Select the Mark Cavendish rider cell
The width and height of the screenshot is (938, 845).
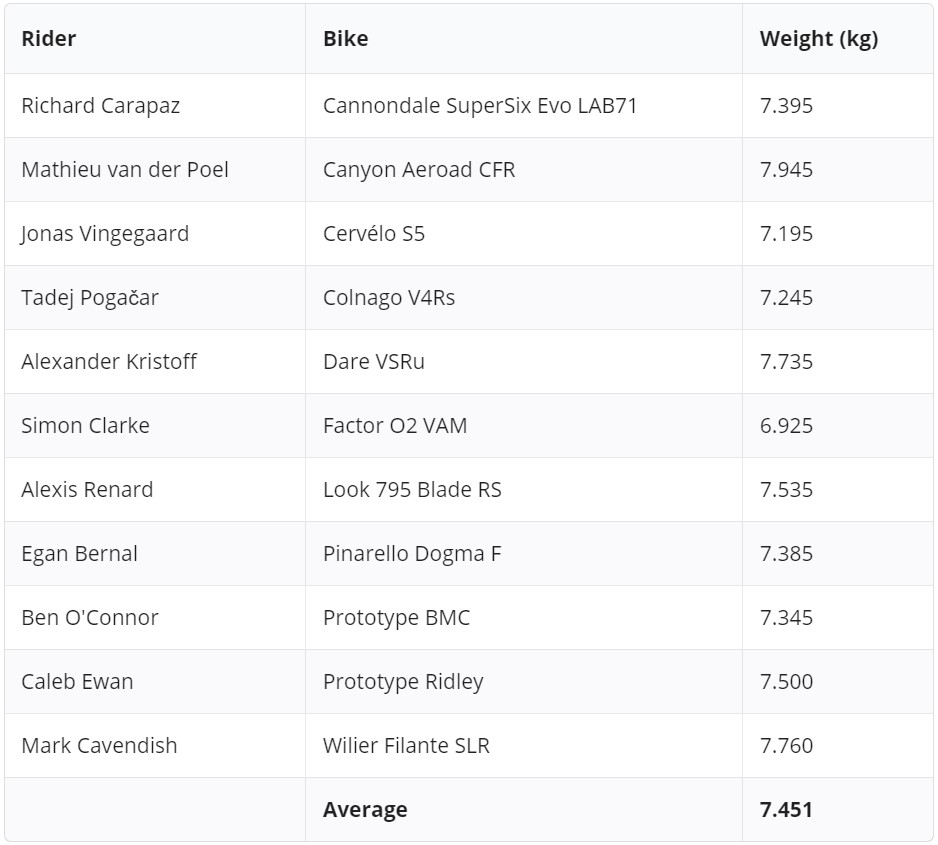(99, 746)
